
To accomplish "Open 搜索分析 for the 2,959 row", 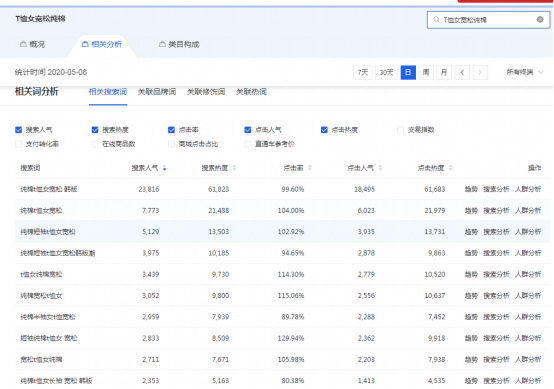I will pyautogui.click(x=496, y=317).
